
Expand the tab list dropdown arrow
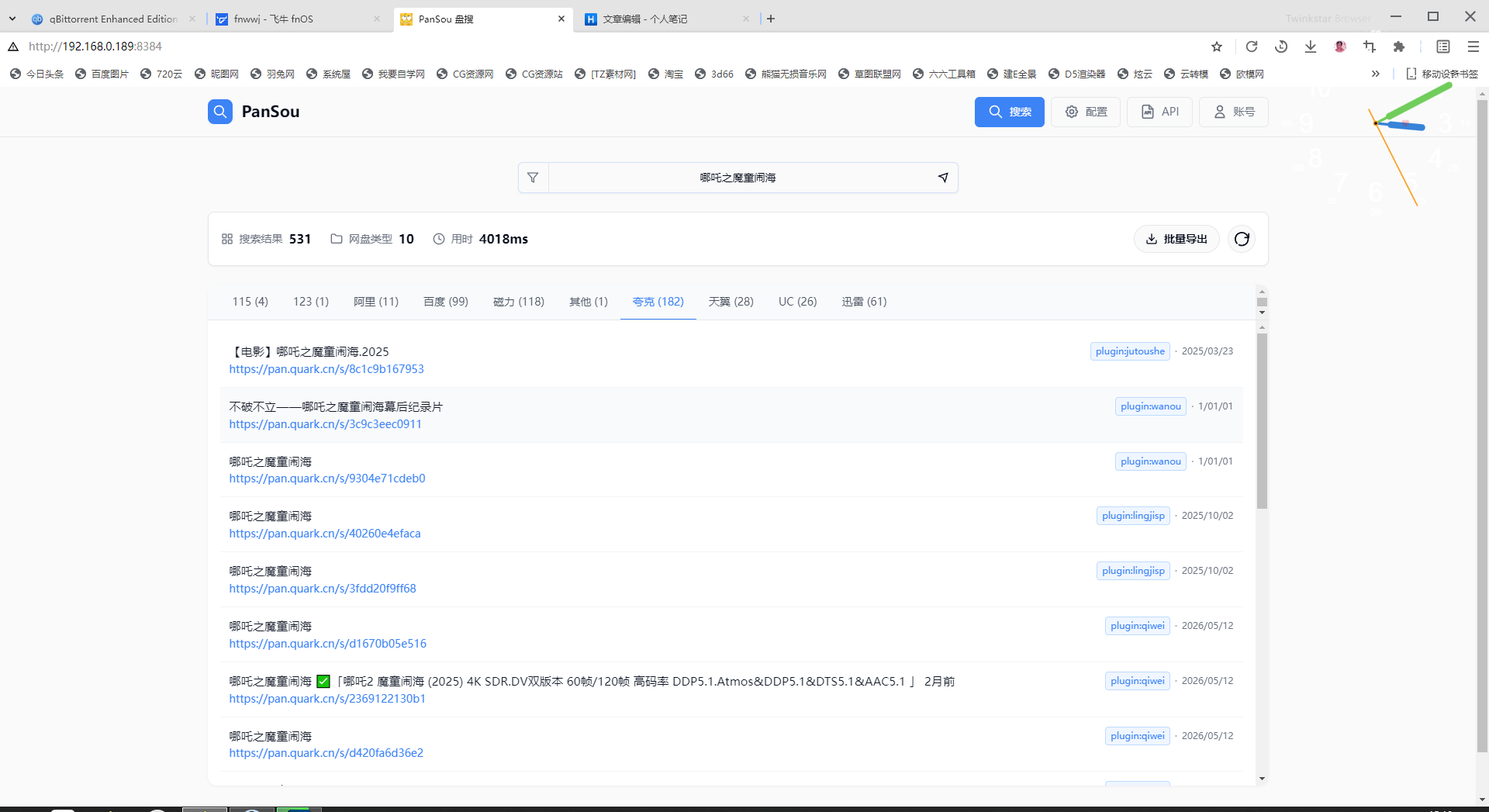point(12,19)
